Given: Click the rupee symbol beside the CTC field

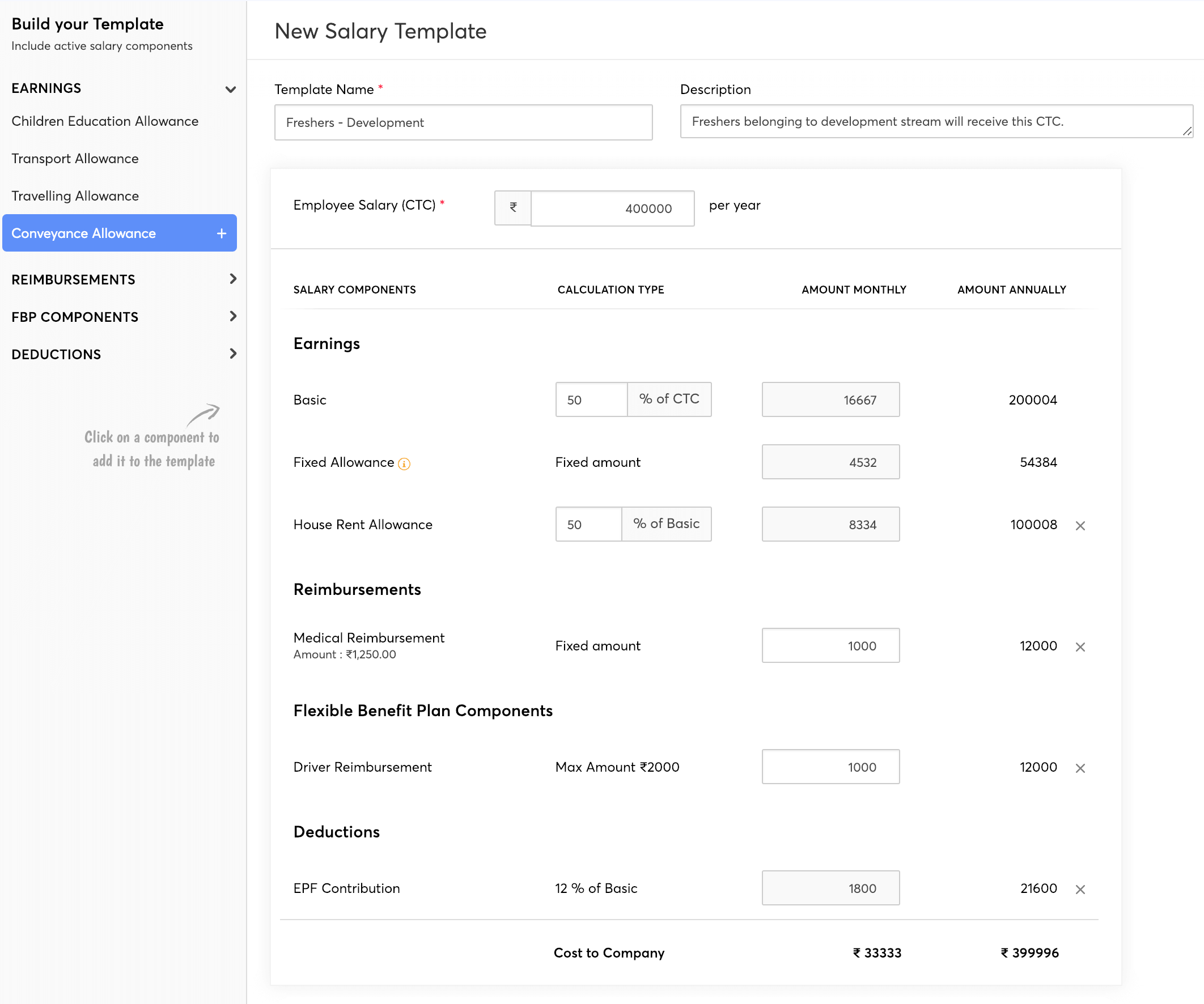Looking at the screenshot, I should click(x=512, y=207).
